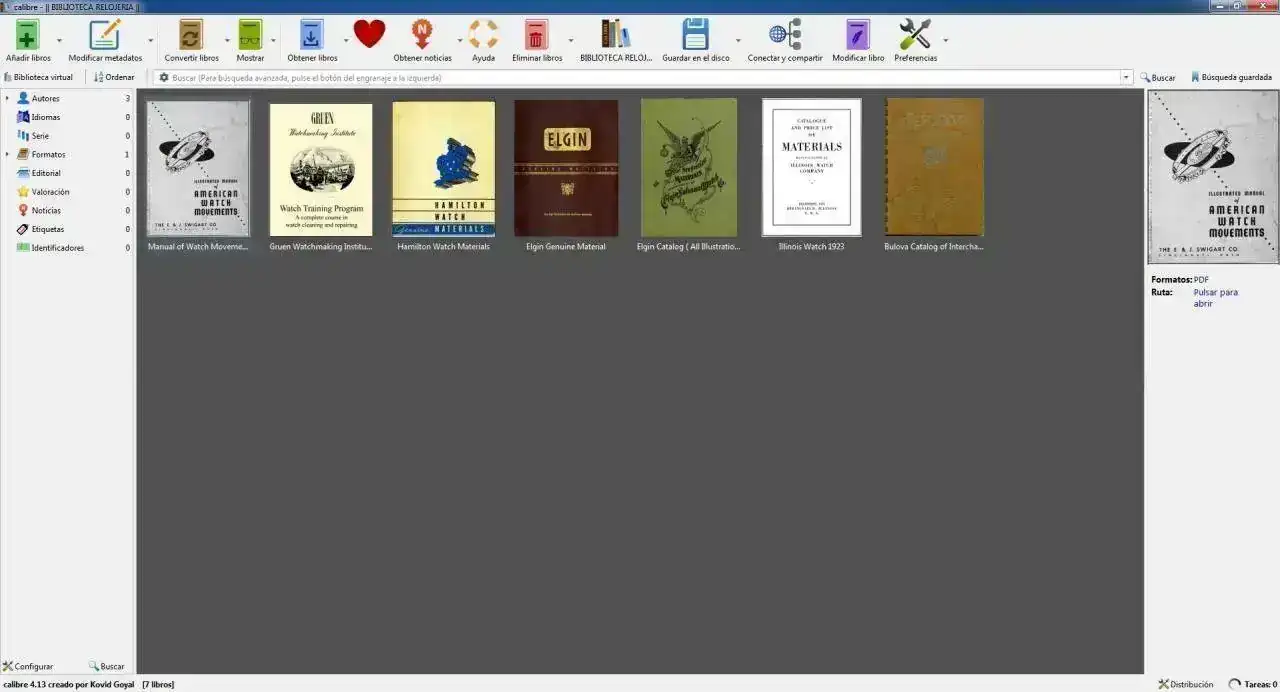Click the Mostrar book viewer icon
1280x692 pixels.
[x=250, y=35]
